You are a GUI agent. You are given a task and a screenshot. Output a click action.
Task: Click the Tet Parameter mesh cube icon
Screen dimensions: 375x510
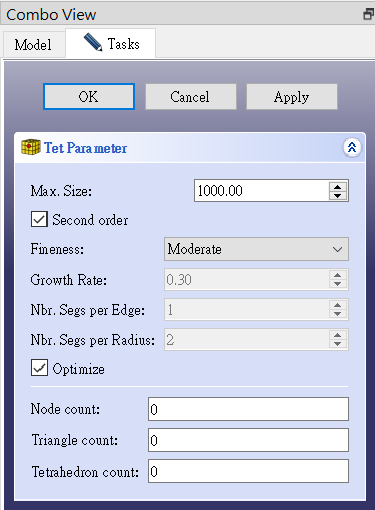[30, 147]
